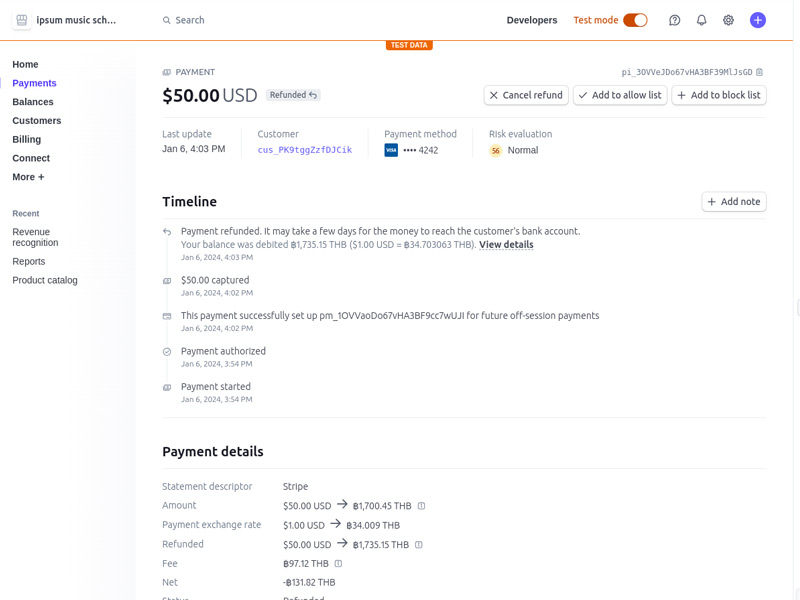Open the Developers menu
The image size is (800, 600).
(531, 20)
